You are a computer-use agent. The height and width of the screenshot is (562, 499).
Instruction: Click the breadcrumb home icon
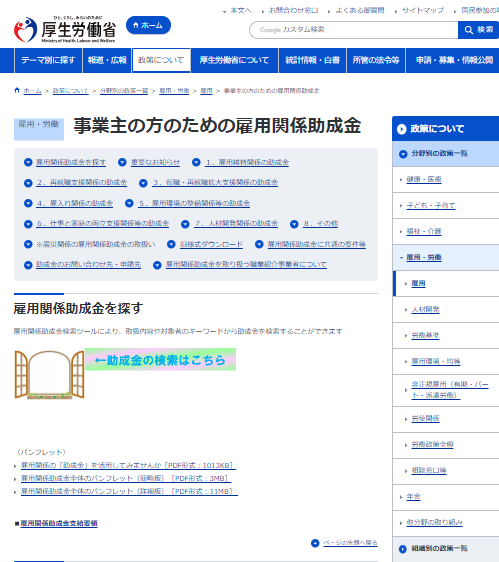tap(17, 90)
